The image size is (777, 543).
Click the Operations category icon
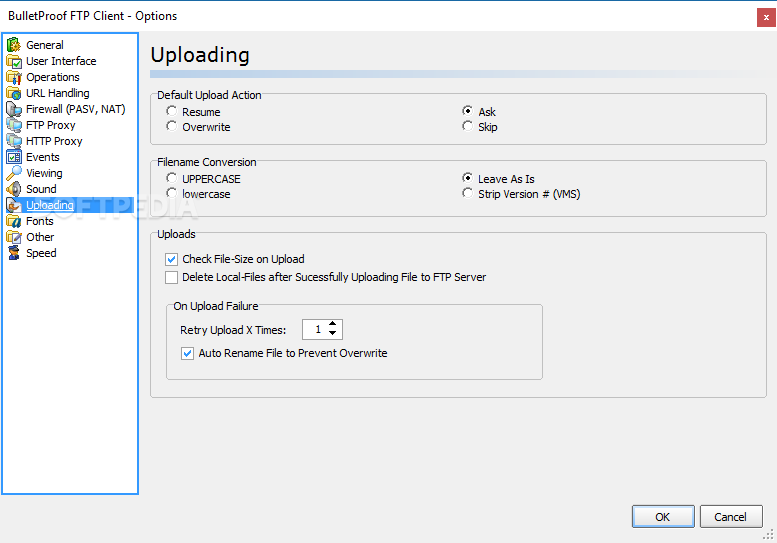pyautogui.click(x=14, y=77)
